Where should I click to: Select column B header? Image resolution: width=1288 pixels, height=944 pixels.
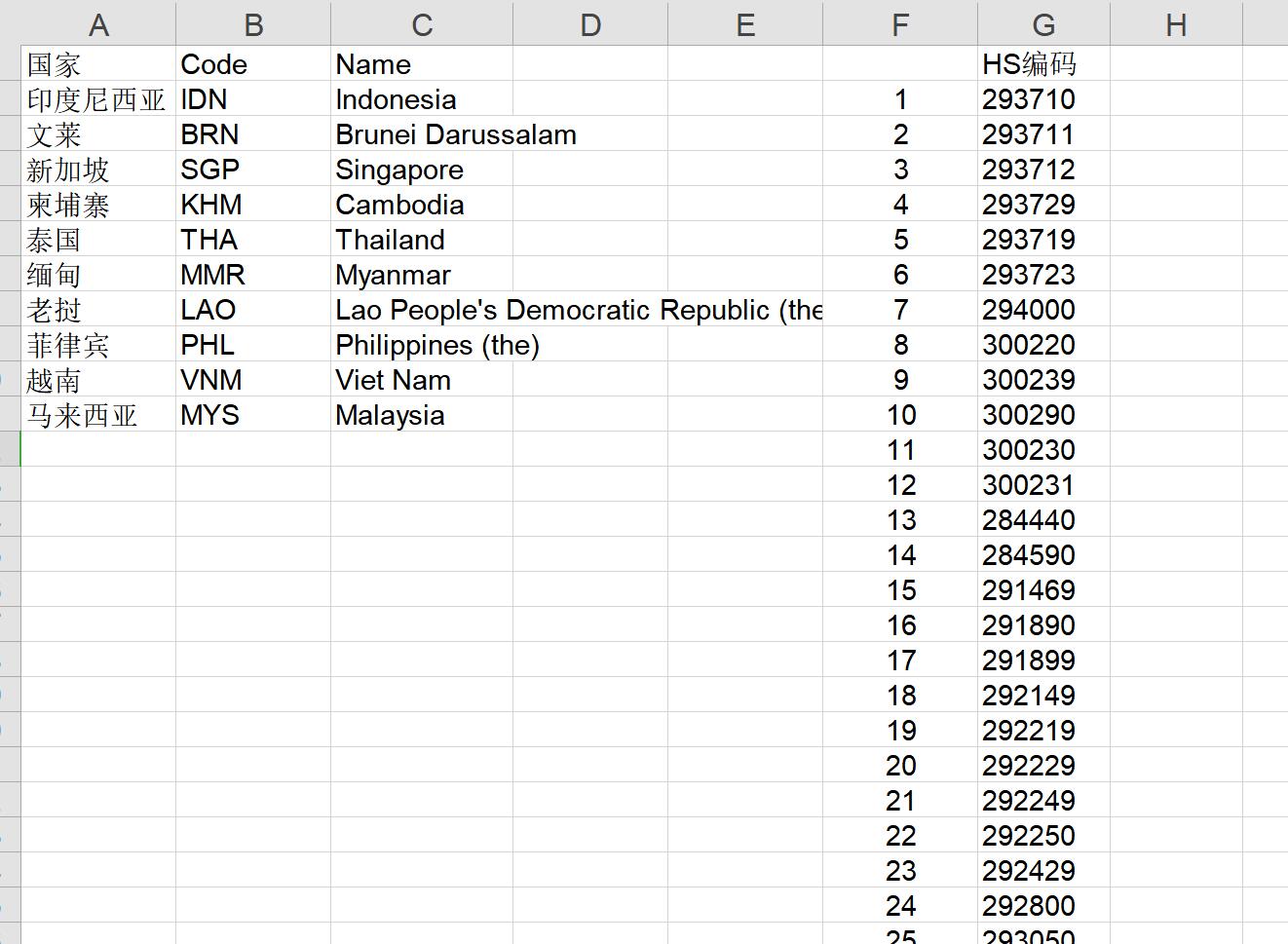pos(253,23)
